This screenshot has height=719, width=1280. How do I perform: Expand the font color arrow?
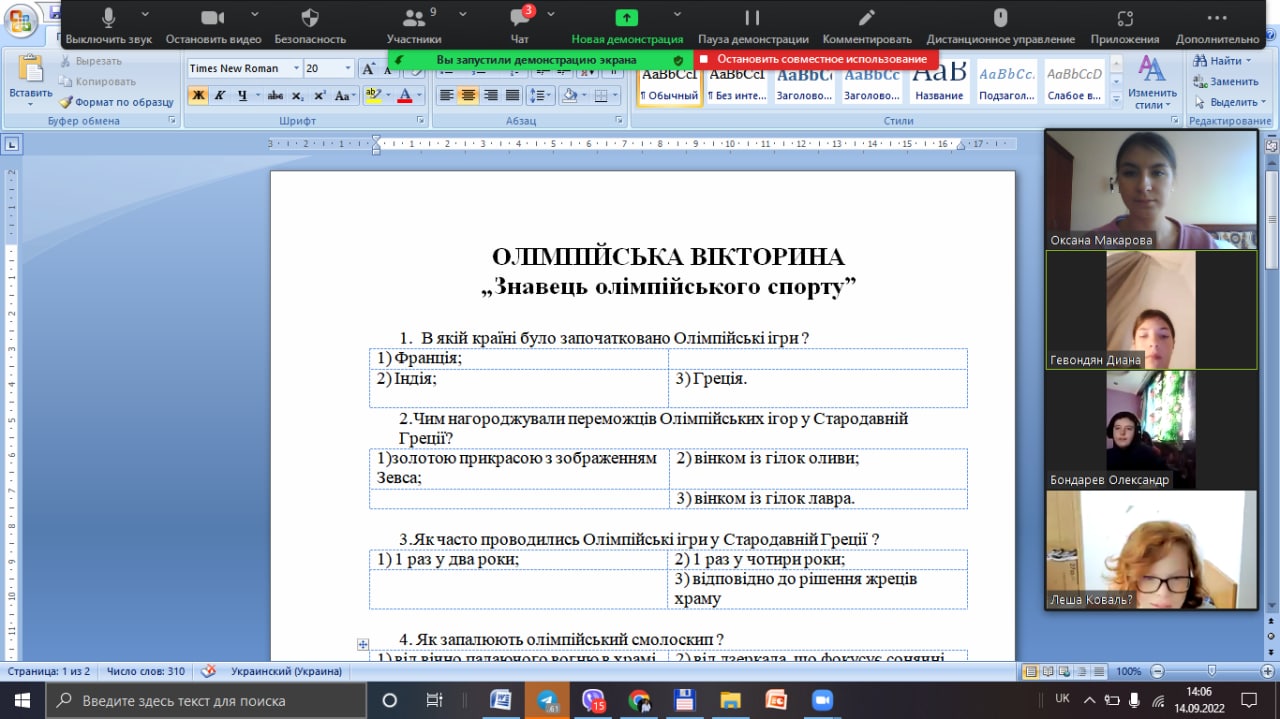tap(419, 96)
